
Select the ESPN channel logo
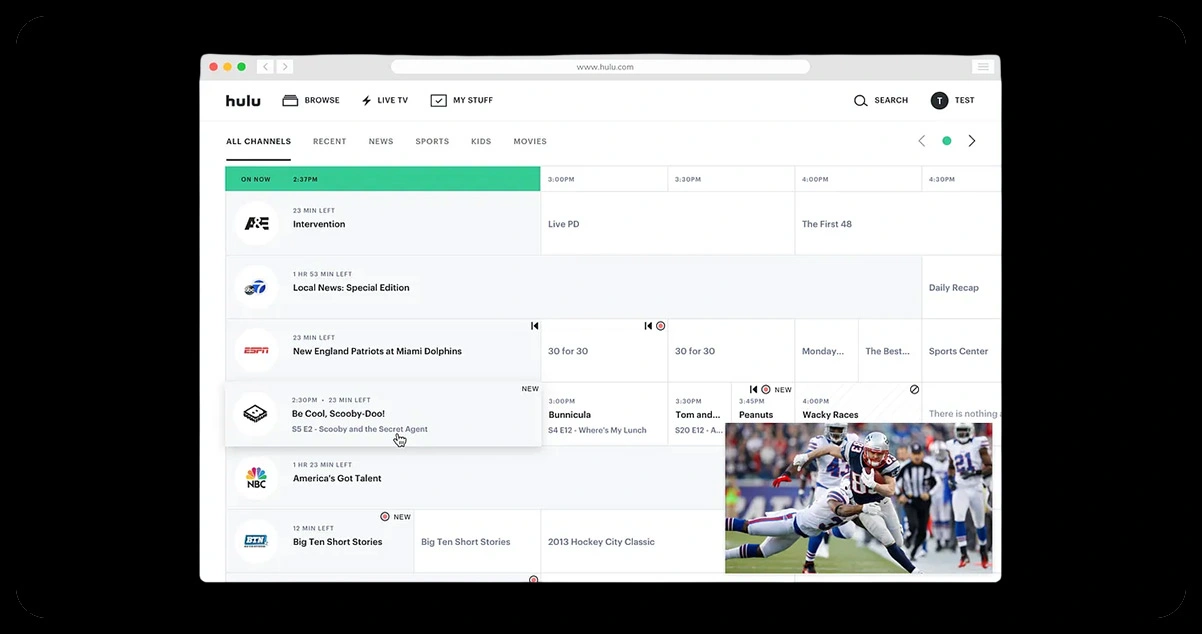tap(257, 351)
